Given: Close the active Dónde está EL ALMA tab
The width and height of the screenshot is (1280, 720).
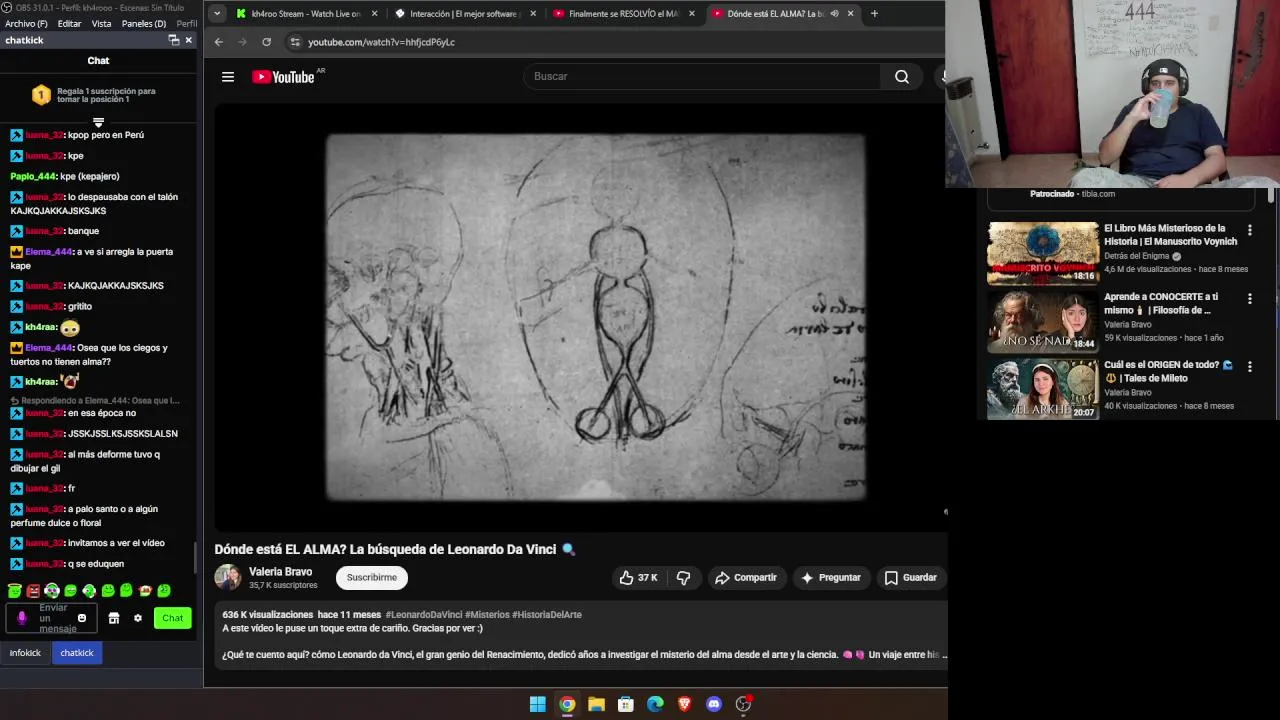Looking at the screenshot, I should (x=851, y=14).
